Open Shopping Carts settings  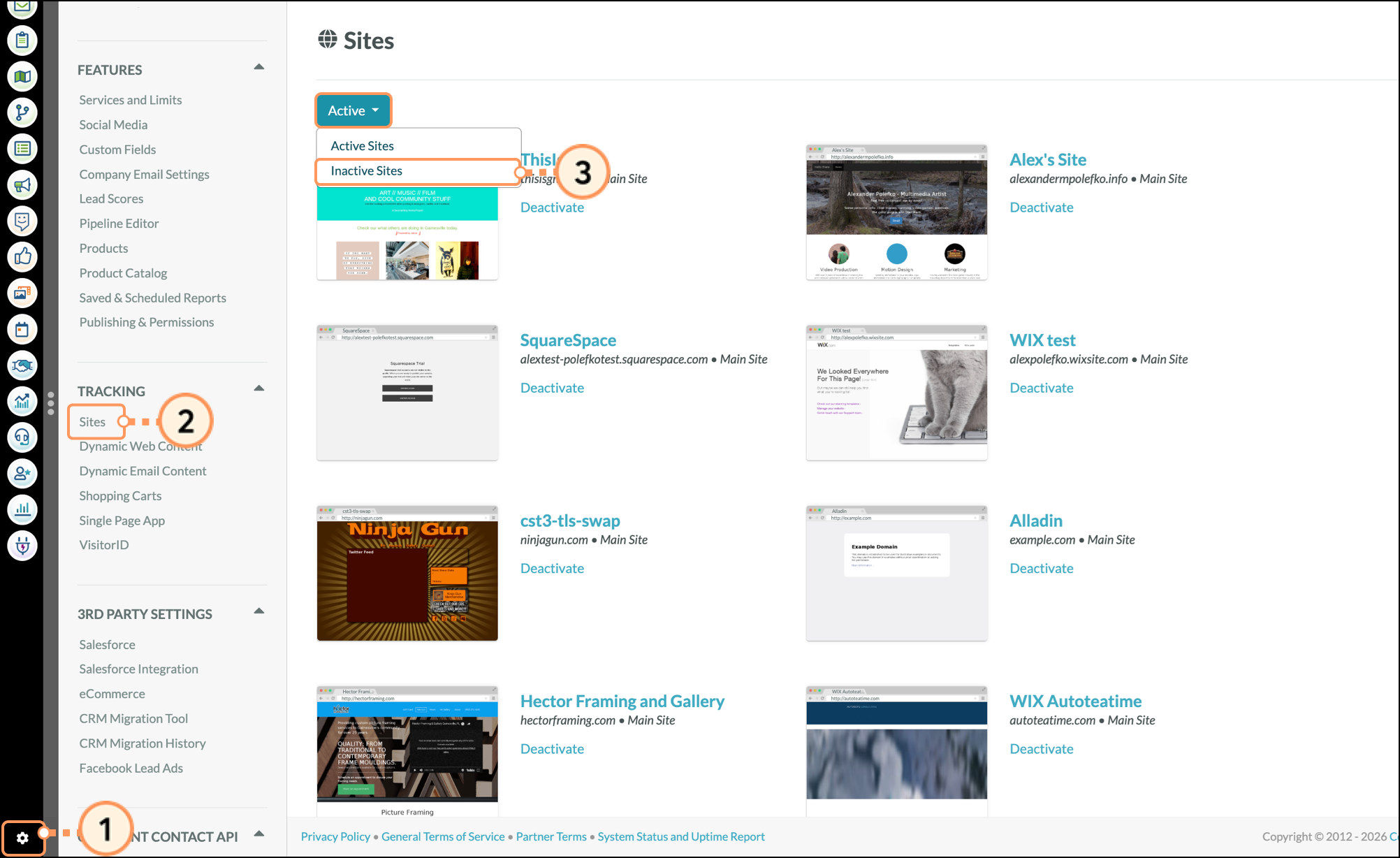coord(120,496)
